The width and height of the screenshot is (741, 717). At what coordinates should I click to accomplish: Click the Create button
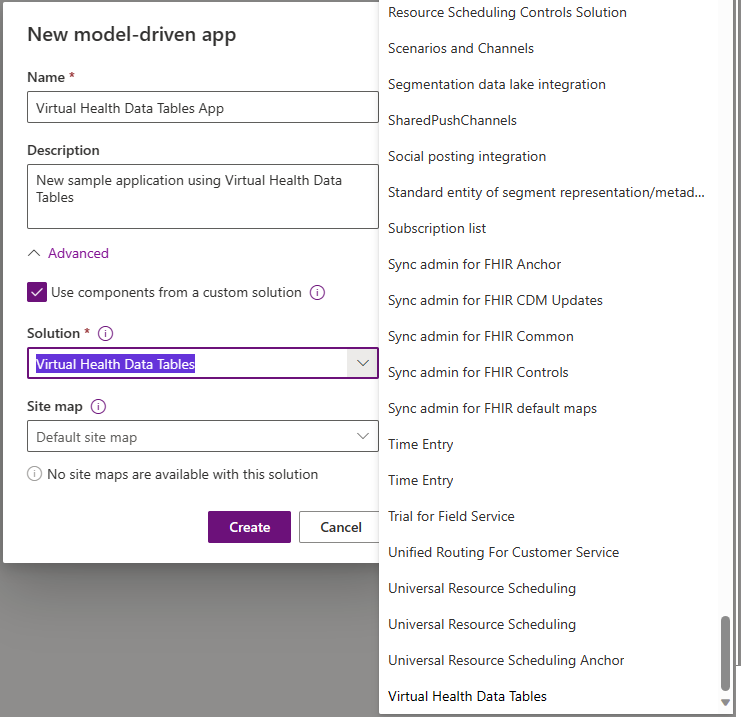pyautogui.click(x=250, y=527)
